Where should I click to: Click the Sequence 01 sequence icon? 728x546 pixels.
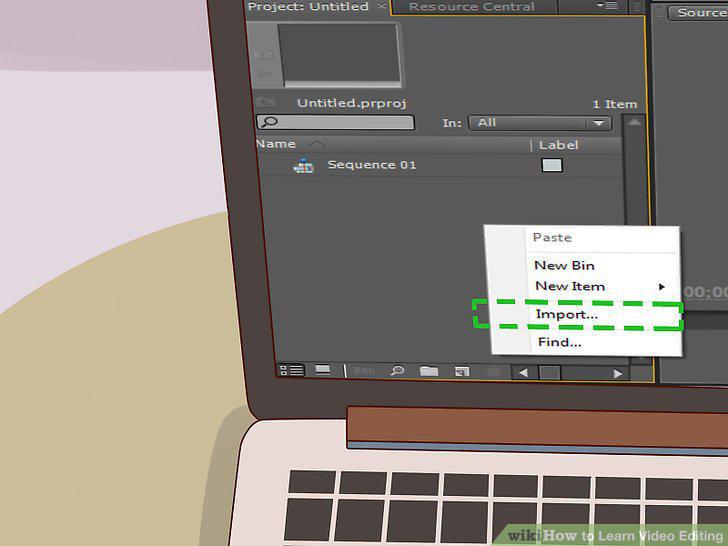tap(304, 166)
